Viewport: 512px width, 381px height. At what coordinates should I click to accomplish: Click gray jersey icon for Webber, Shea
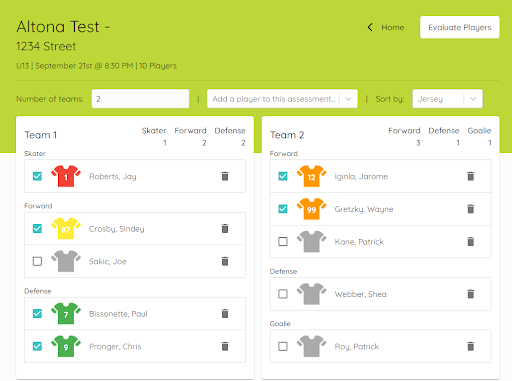(311, 294)
